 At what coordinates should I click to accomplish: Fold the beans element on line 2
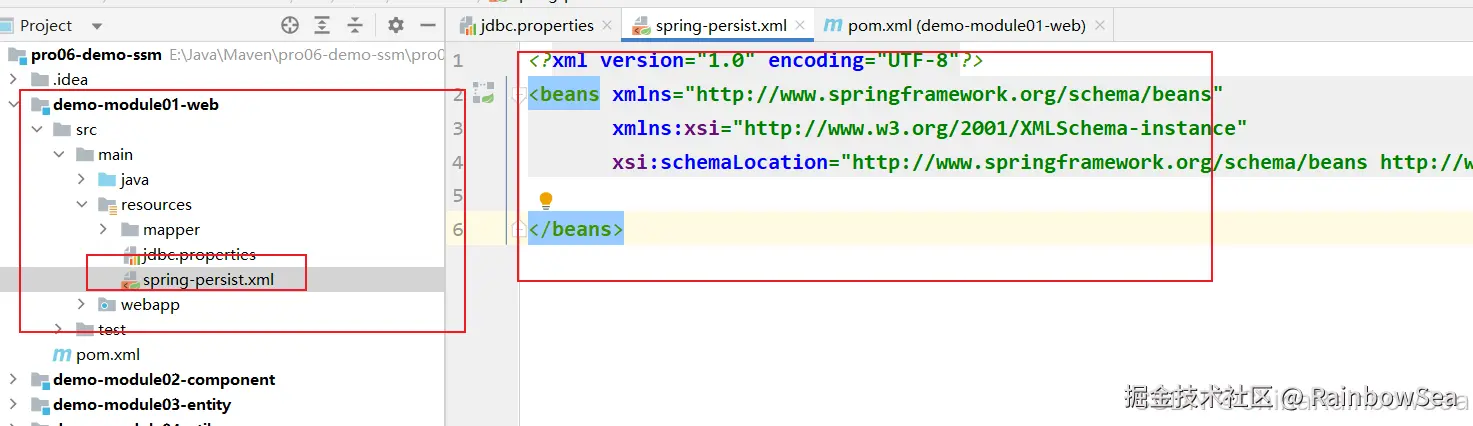(518, 94)
